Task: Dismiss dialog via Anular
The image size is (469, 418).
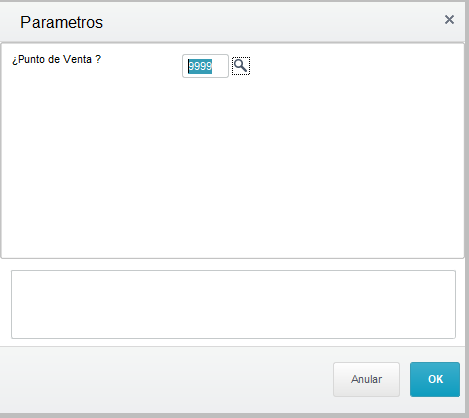Action: (366, 379)
